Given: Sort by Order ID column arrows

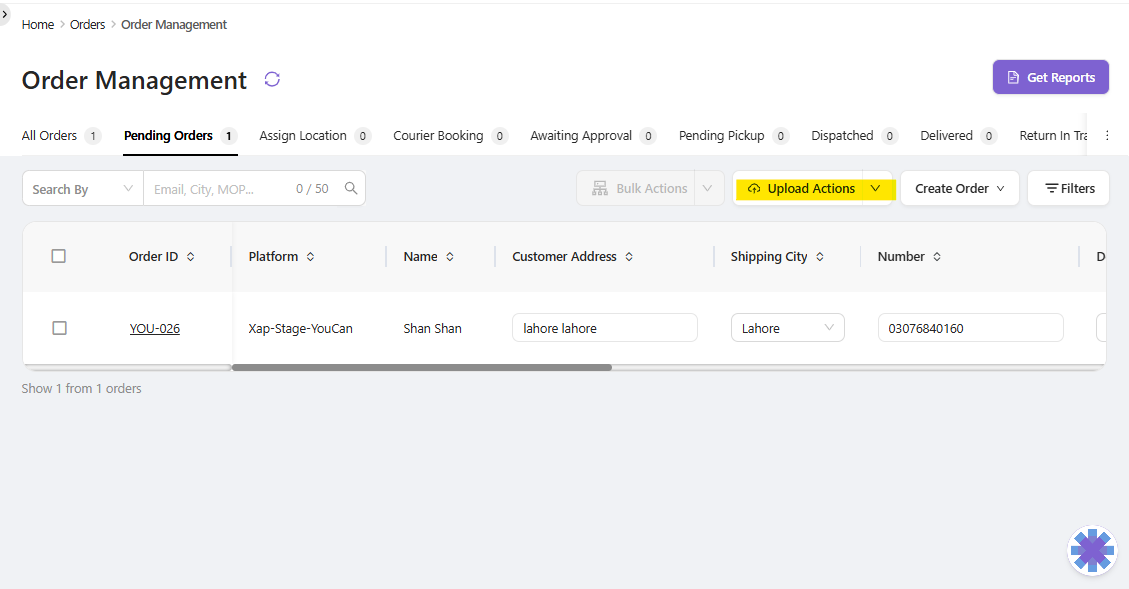Looking at the screenshot, I should pyautogui.click(x=191, y=257).
